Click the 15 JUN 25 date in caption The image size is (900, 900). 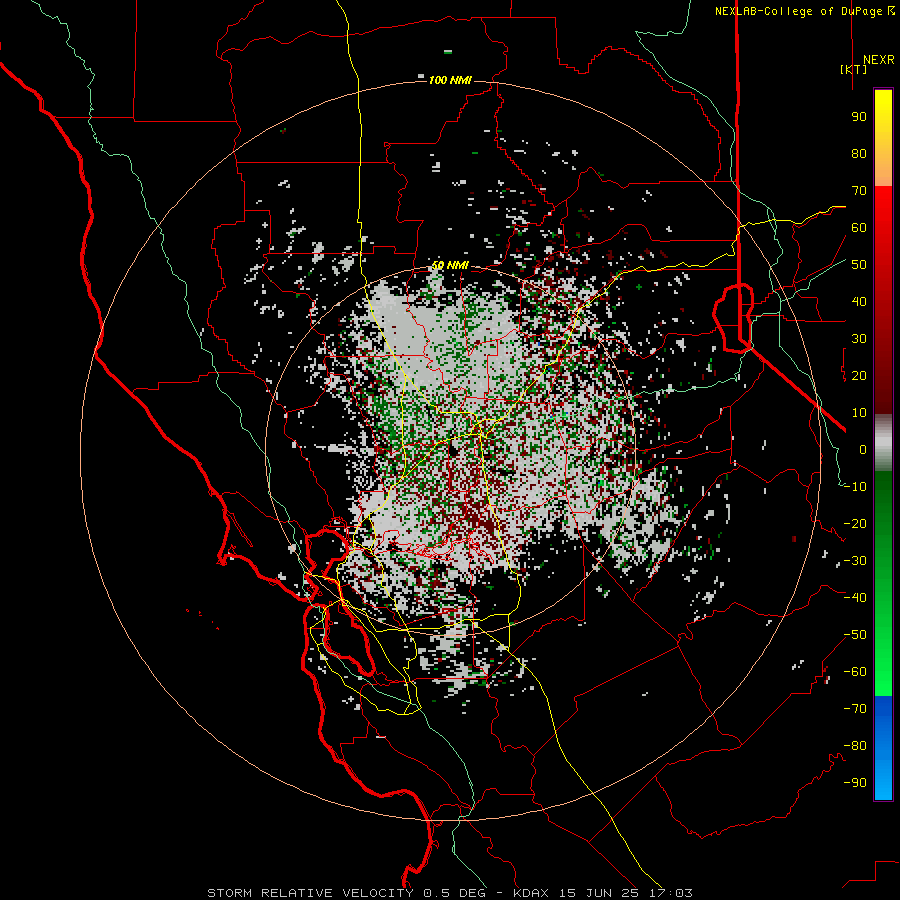[600, 893]
